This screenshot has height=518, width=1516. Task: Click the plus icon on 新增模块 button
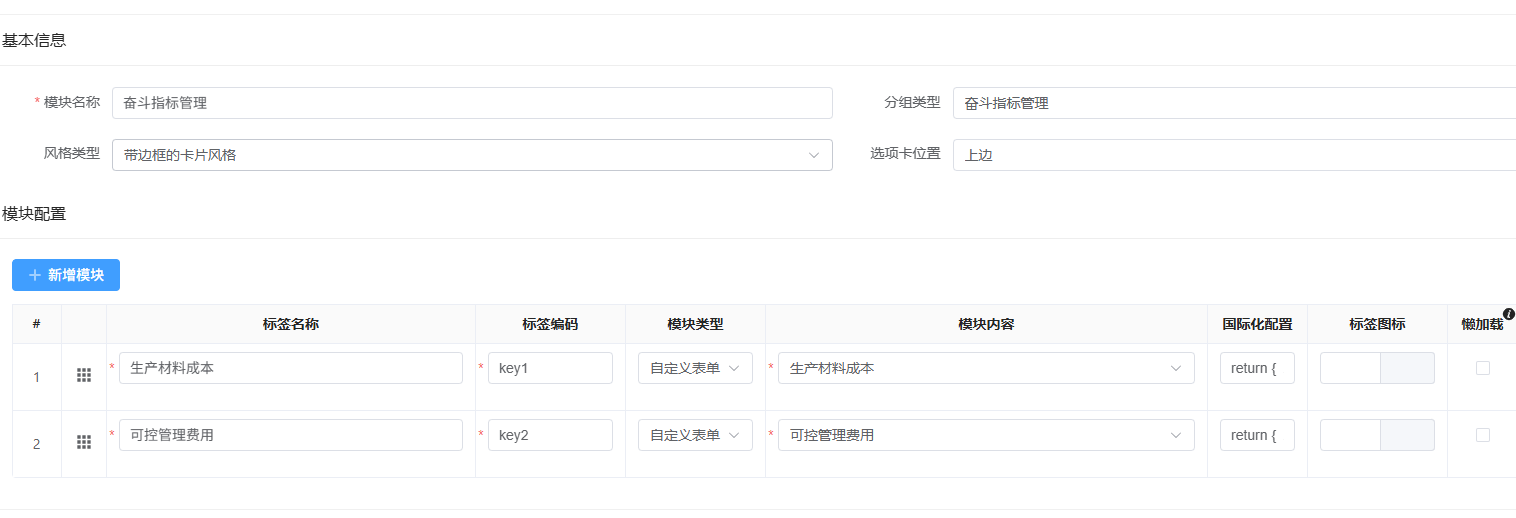(x=35, y=275)
